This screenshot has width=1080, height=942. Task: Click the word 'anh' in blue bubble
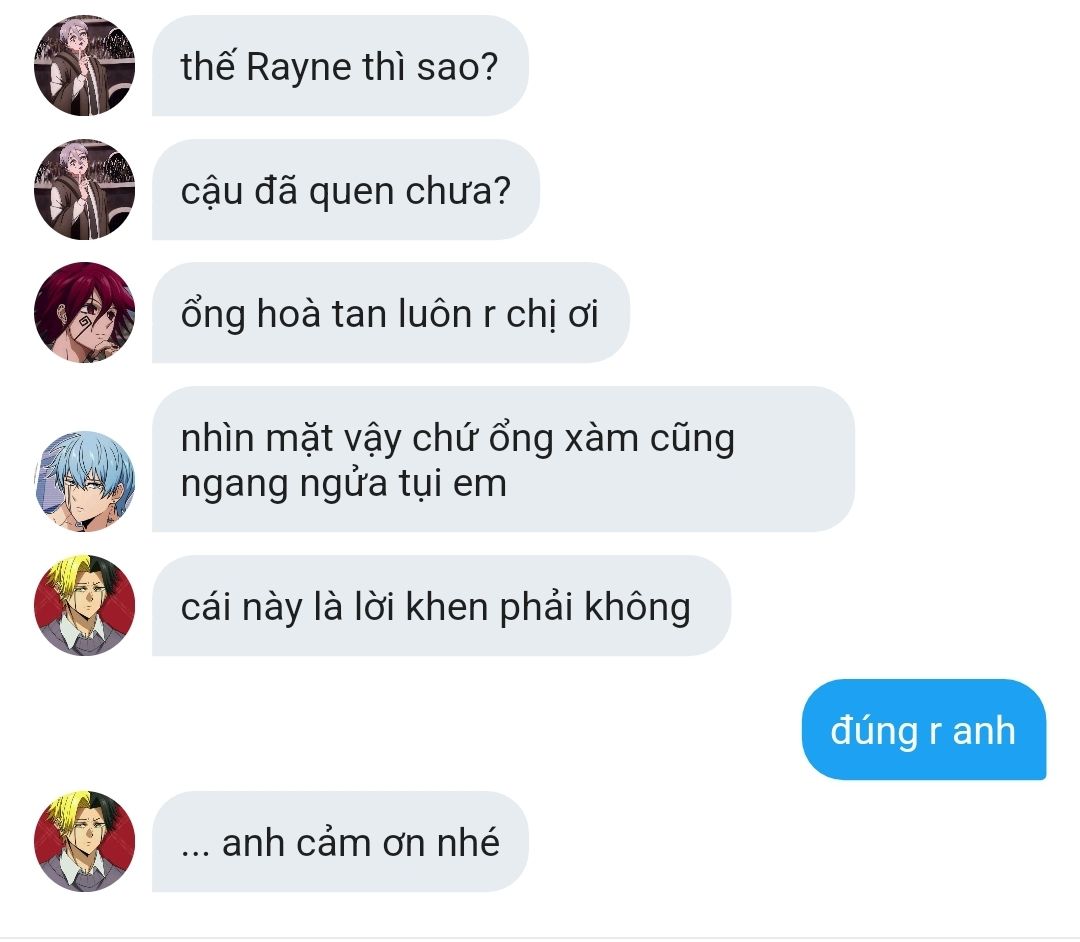984,731
